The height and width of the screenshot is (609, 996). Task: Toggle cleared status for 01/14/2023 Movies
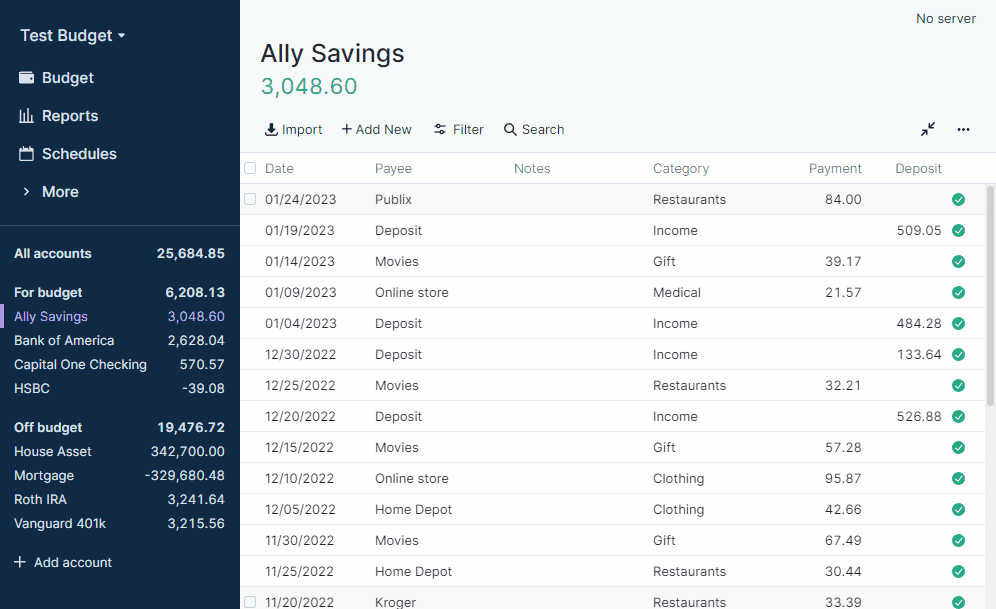tap(959, 262)
